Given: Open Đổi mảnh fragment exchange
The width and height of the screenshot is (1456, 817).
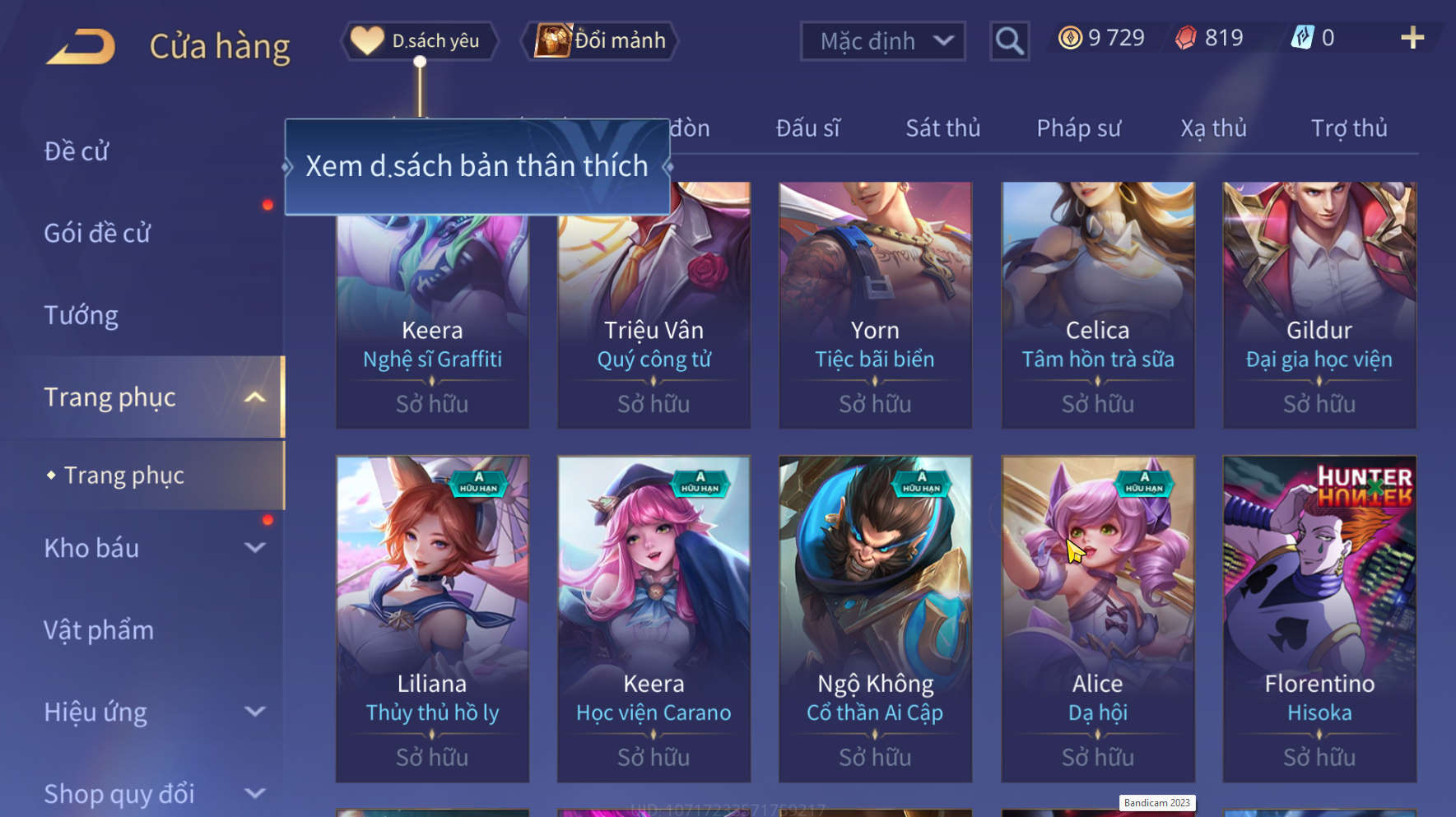Looking at the screenshot, I should tap(600, 40).
